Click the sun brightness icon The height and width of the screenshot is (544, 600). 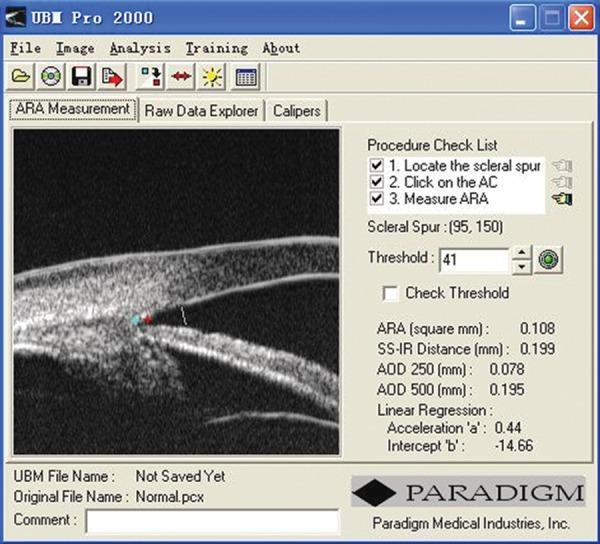coord(212,76)
